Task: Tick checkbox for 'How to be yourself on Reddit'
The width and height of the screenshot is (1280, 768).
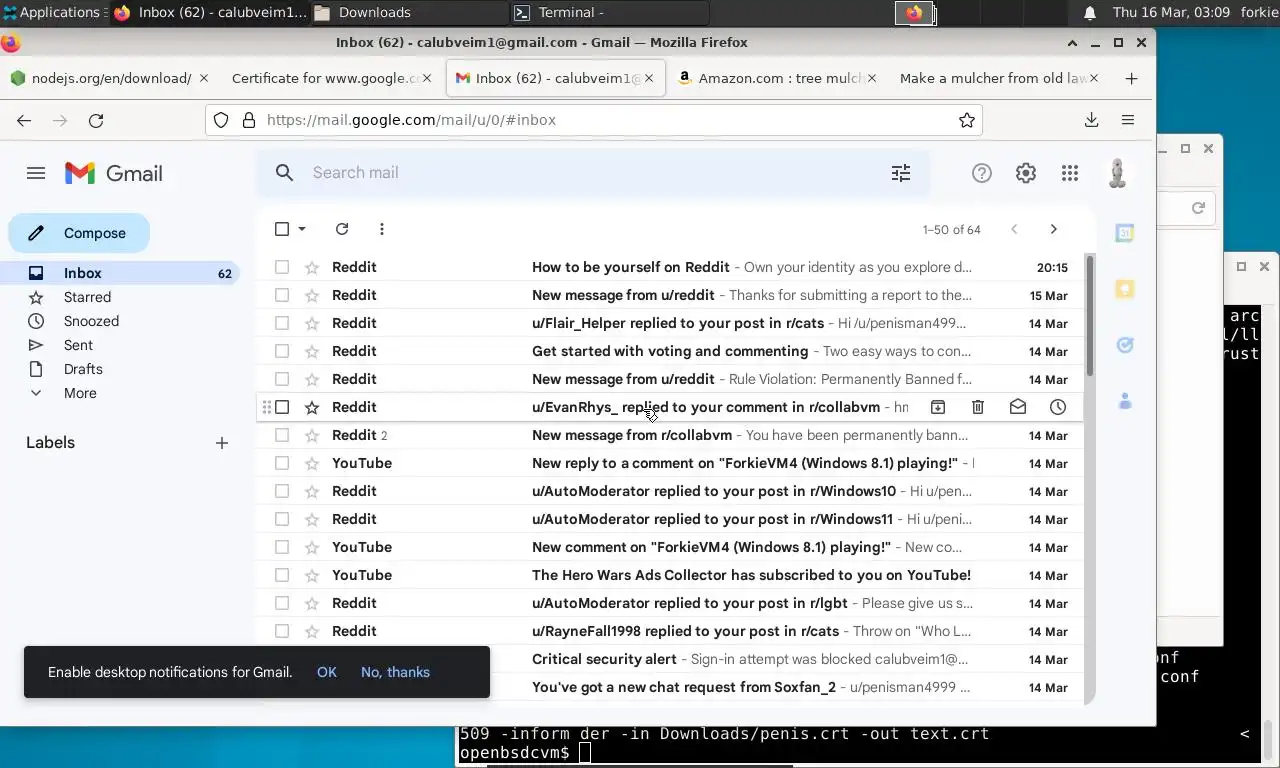Action: [282, 267]
